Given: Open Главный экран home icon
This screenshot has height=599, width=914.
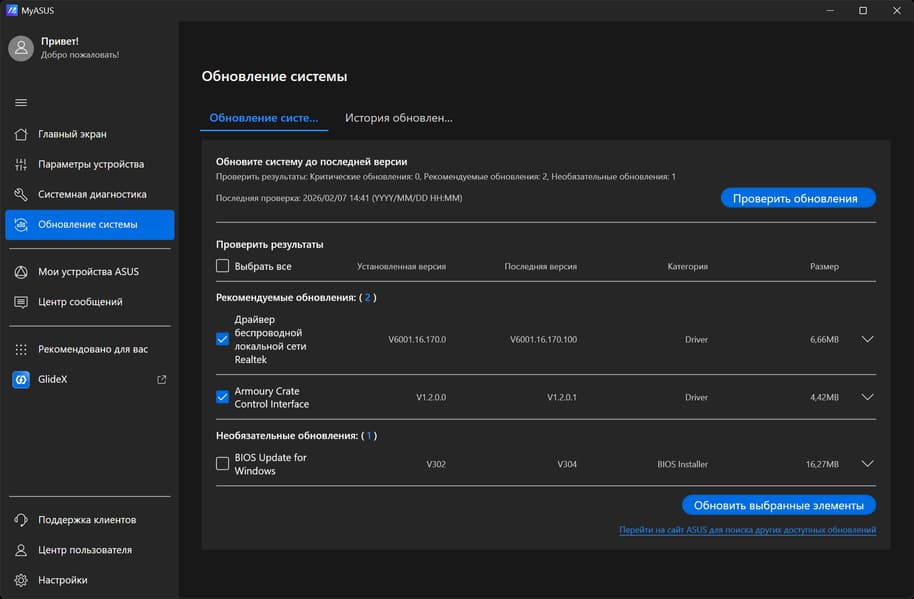Looking at the screenshot, I should (x=21, y=134).
